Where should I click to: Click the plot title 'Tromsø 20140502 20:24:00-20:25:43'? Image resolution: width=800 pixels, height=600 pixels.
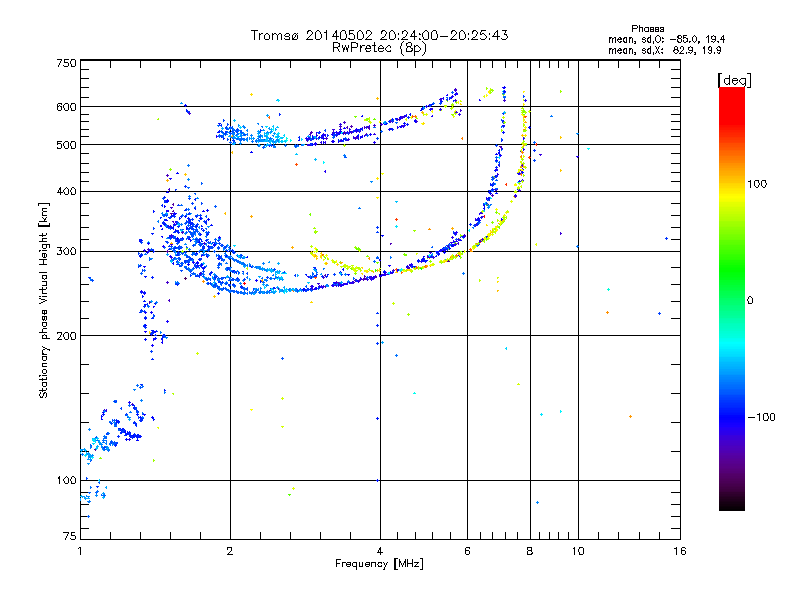tap(379, 35)
